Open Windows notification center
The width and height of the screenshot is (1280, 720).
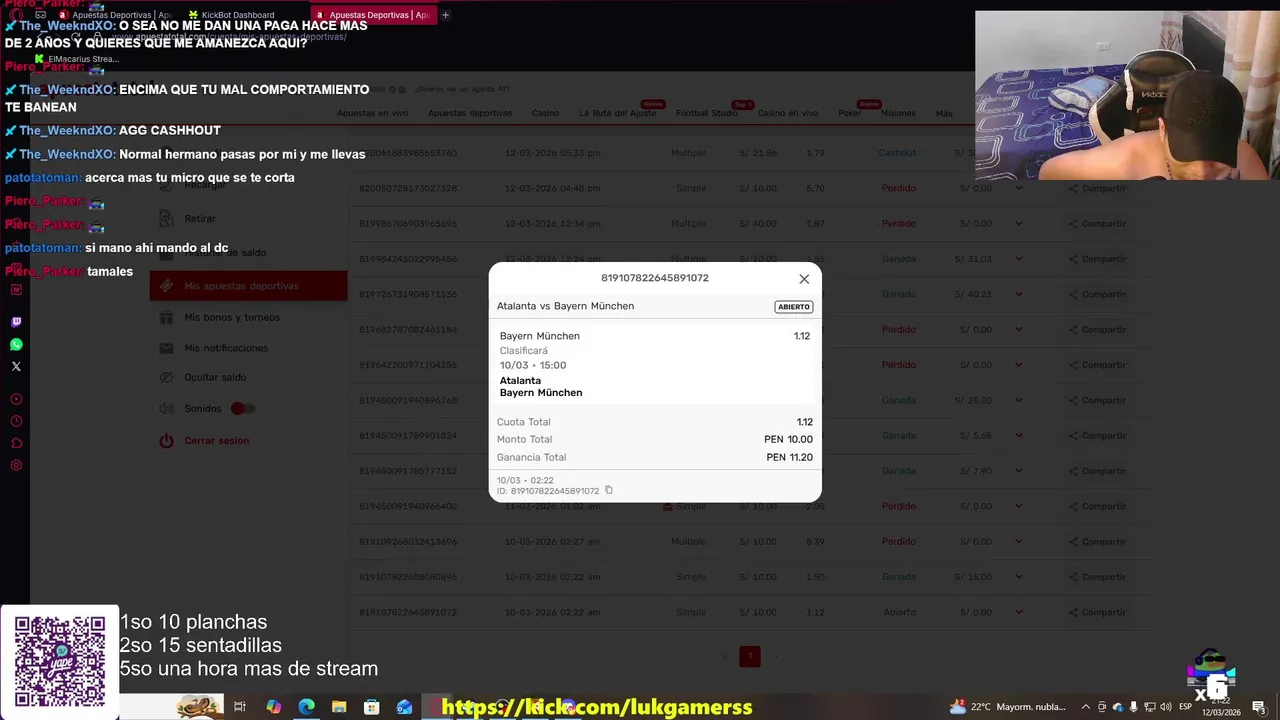1261,709
